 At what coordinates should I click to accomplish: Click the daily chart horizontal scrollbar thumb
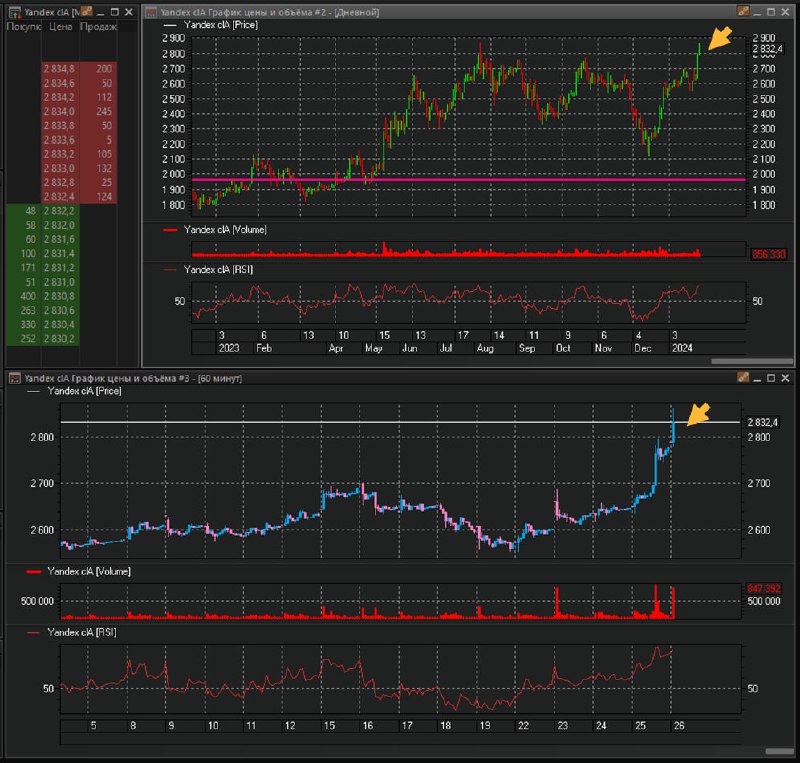pos(752,361)
